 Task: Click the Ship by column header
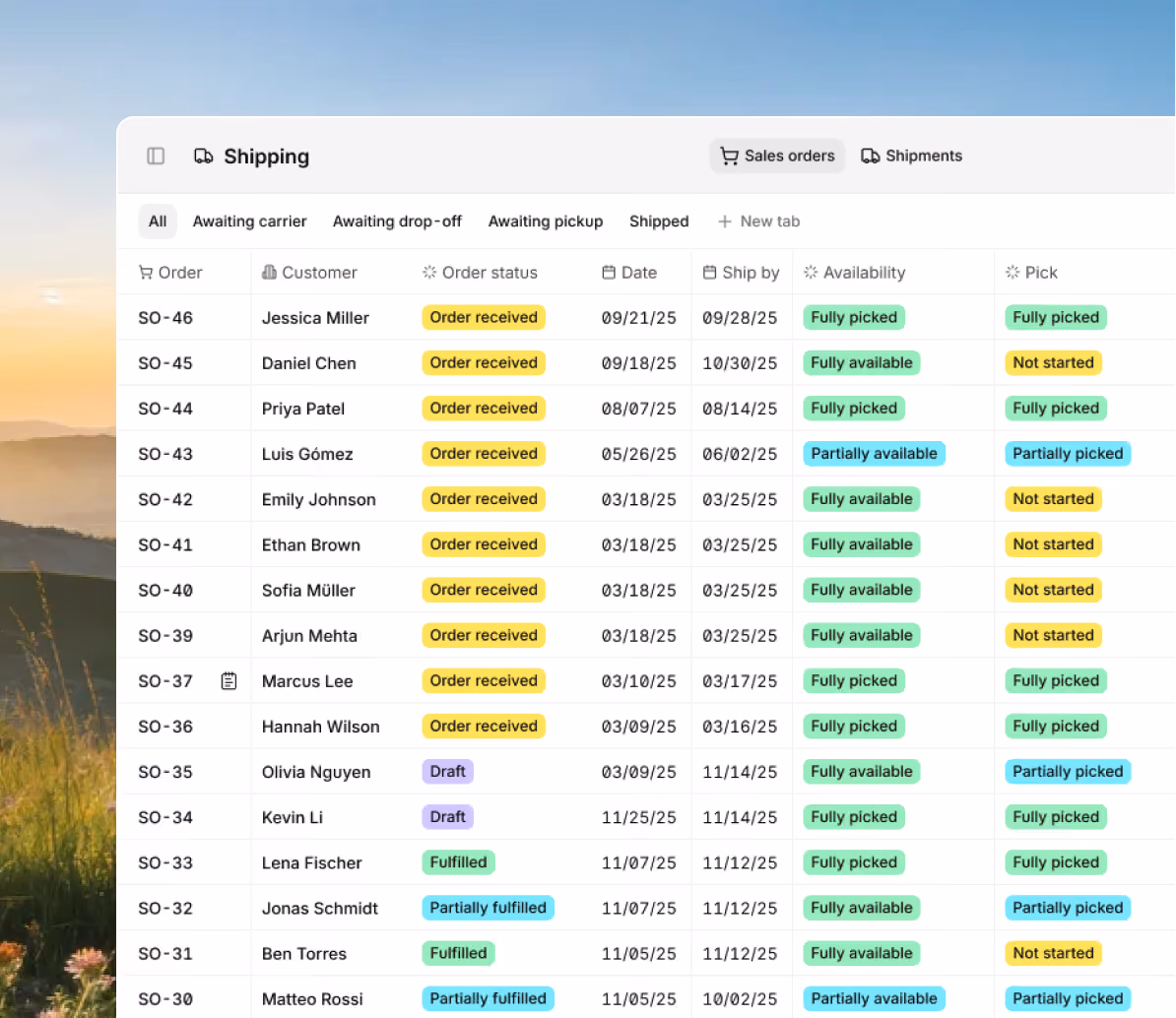click(741, 272)
